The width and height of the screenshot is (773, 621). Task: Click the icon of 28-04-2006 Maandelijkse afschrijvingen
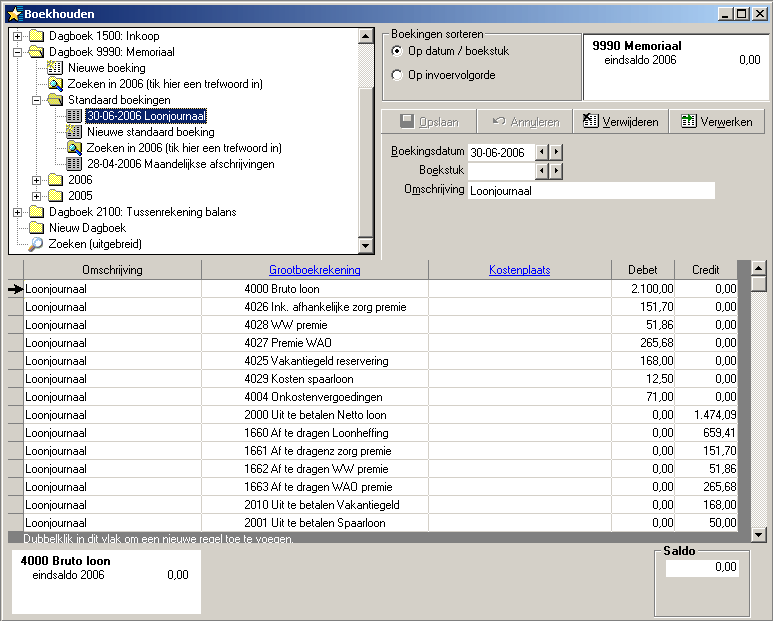click(x=74, y=164)
